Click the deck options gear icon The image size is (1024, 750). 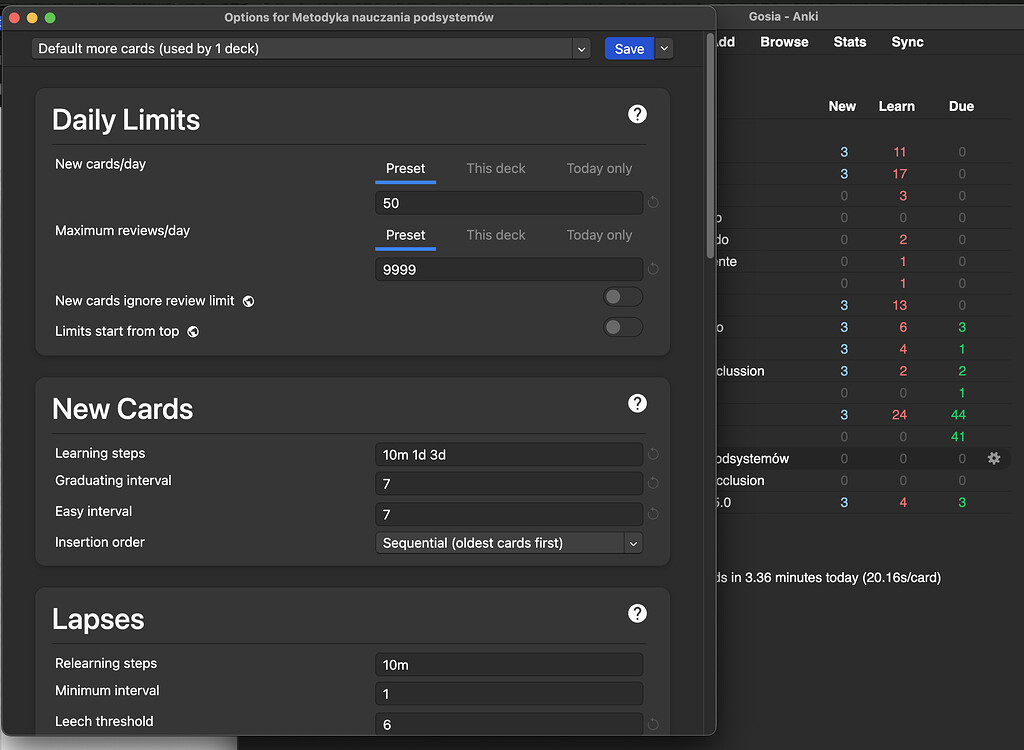[x=993, y=458]
